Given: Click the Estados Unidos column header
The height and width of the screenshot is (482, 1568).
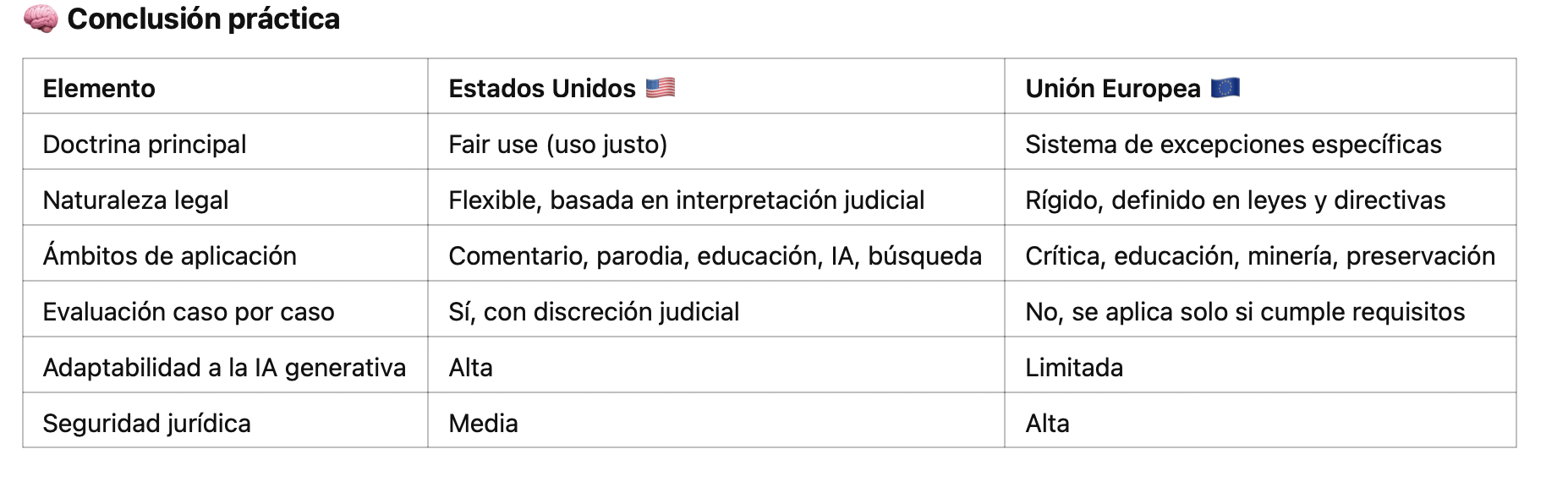Looking at the screenshot, I should pyautogui.click(x=542, y=88).
